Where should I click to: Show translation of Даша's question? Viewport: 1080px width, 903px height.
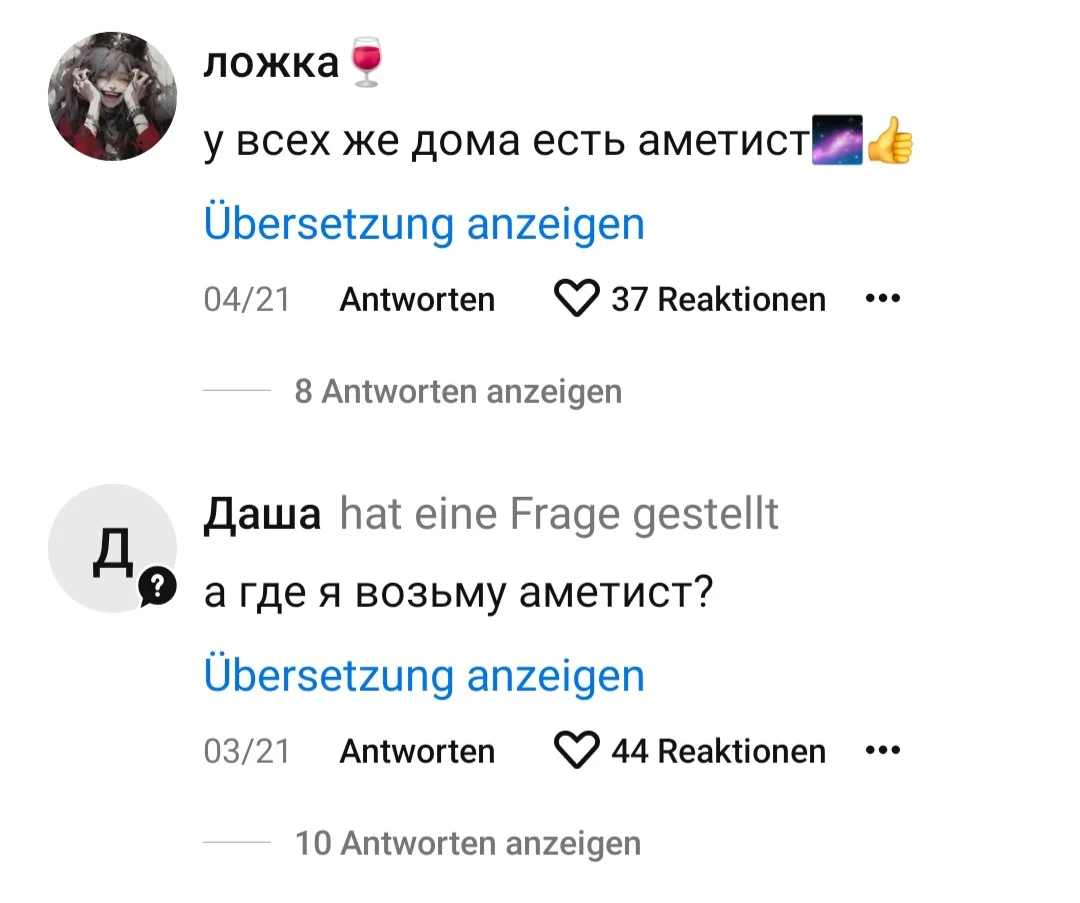[424, 676]
